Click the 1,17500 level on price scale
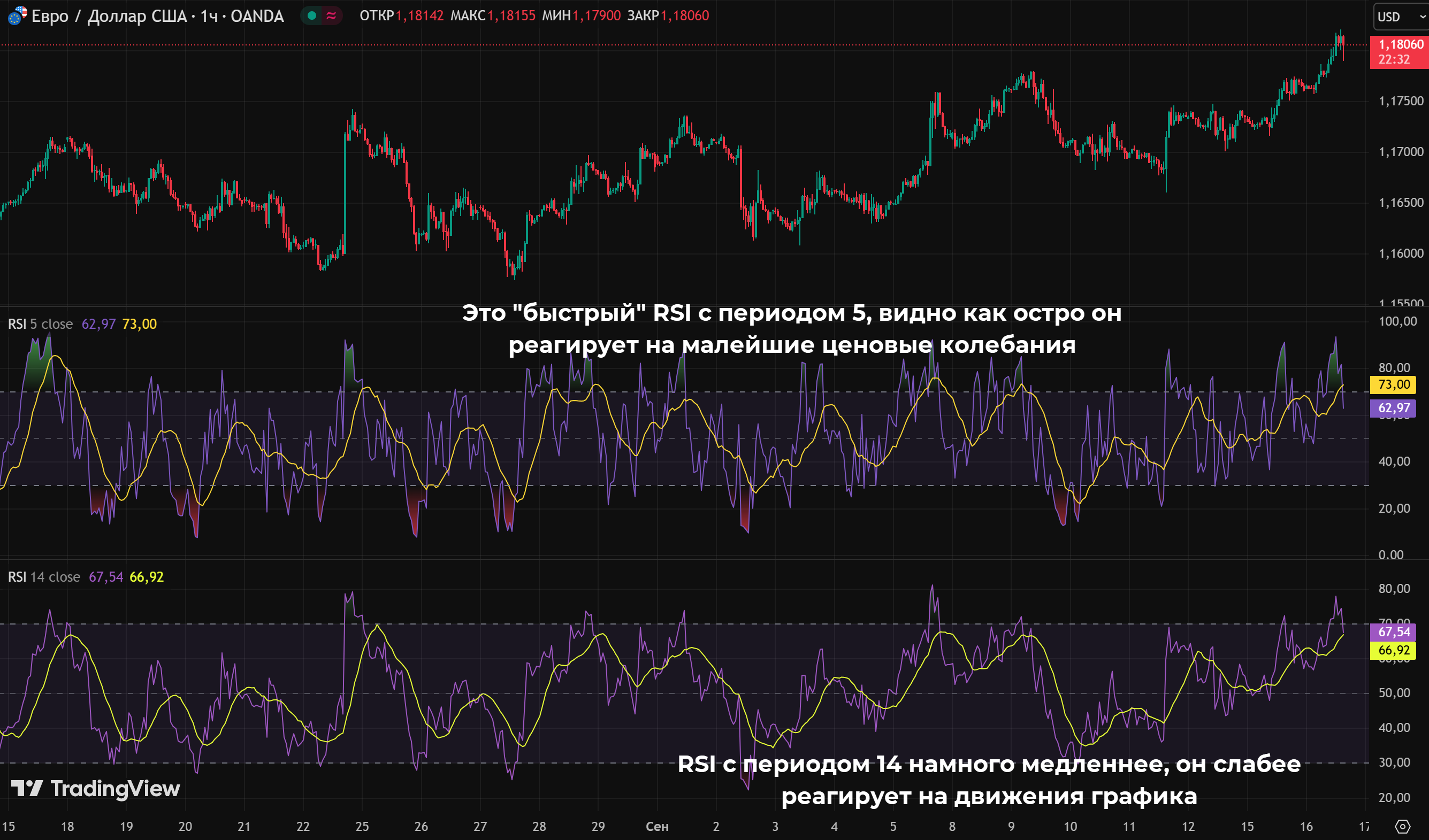Screen dimensions: 1429x840 coord(1400,102)
